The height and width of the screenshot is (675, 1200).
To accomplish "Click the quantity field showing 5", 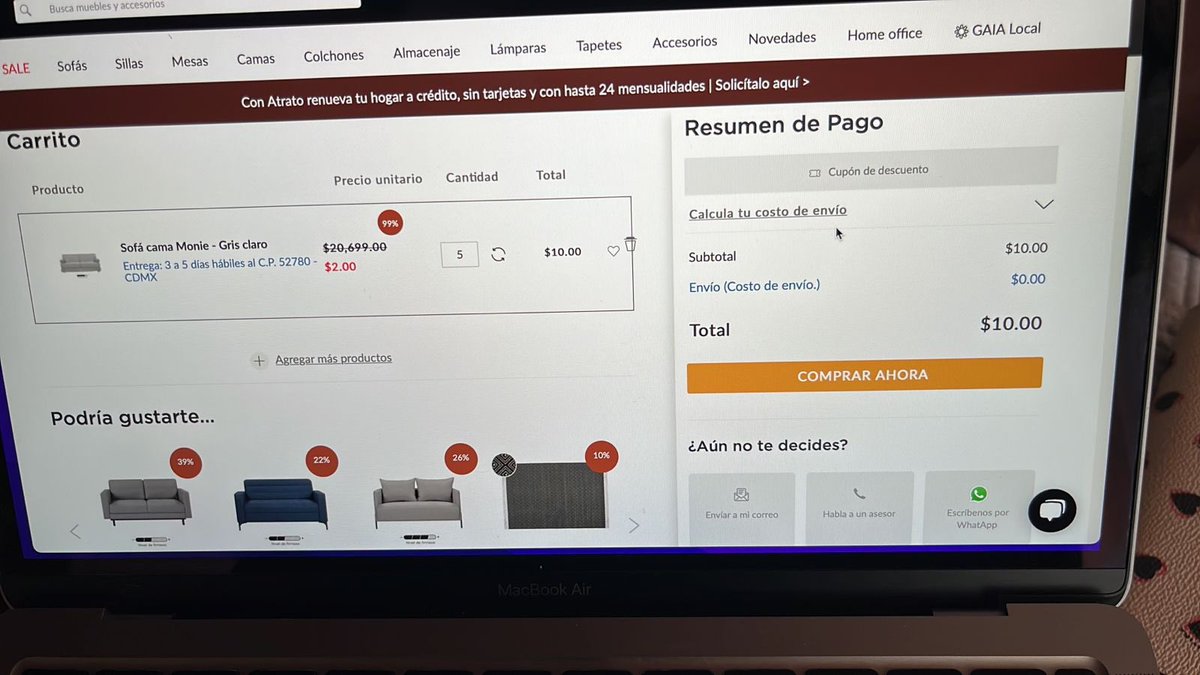I will coord(460,254).
